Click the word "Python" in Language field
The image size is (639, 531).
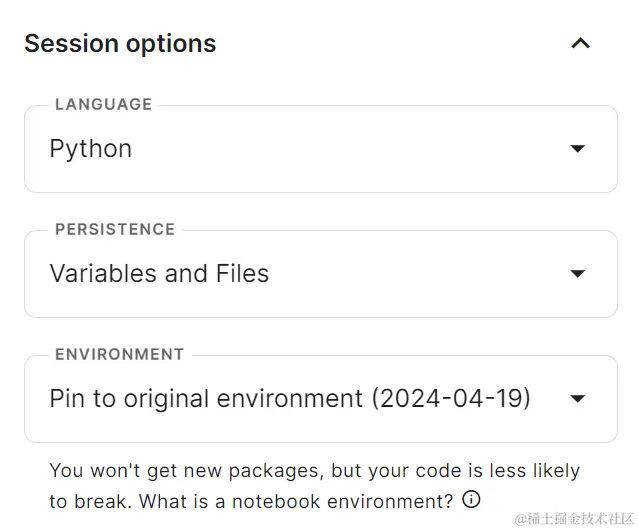click(91, 149)
